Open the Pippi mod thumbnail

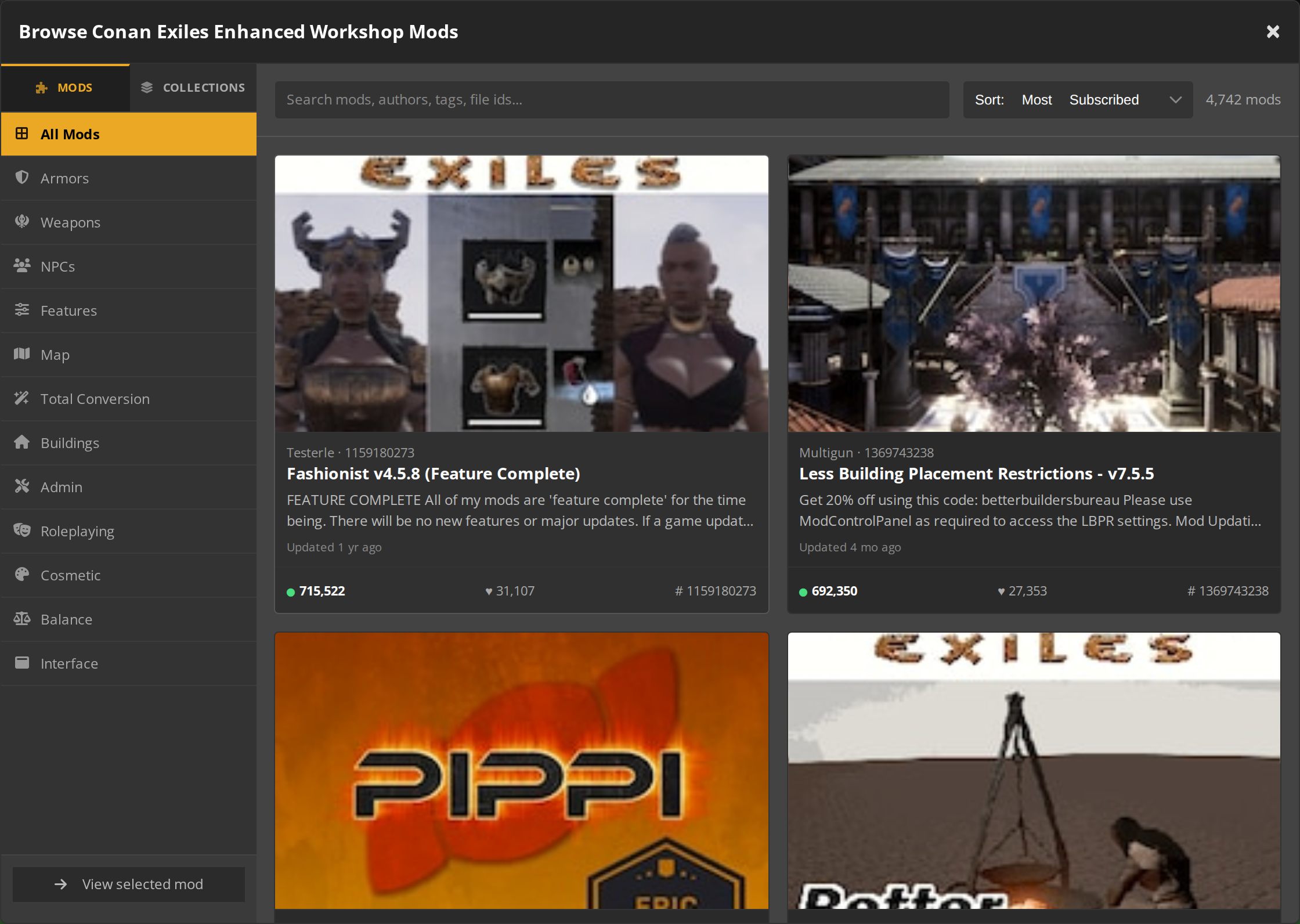522,771
